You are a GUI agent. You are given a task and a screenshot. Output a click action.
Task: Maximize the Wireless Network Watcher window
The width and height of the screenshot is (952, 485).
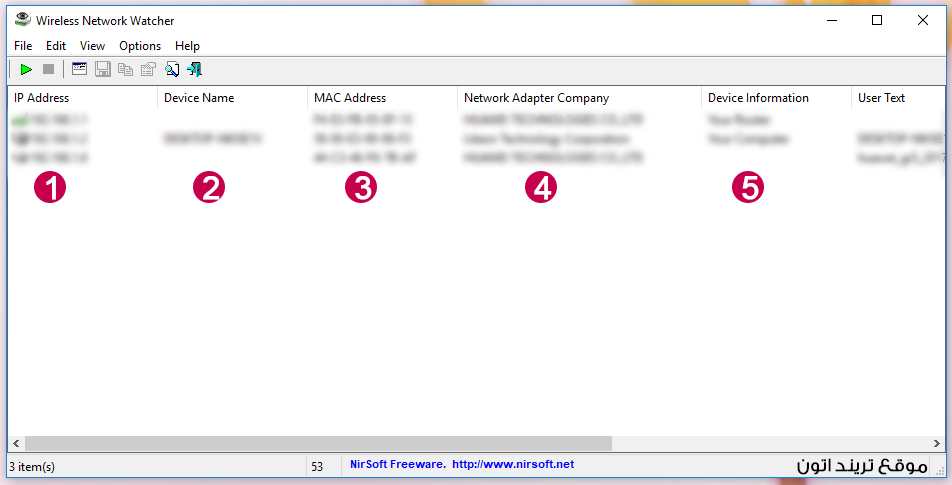[x=877, y=20]
